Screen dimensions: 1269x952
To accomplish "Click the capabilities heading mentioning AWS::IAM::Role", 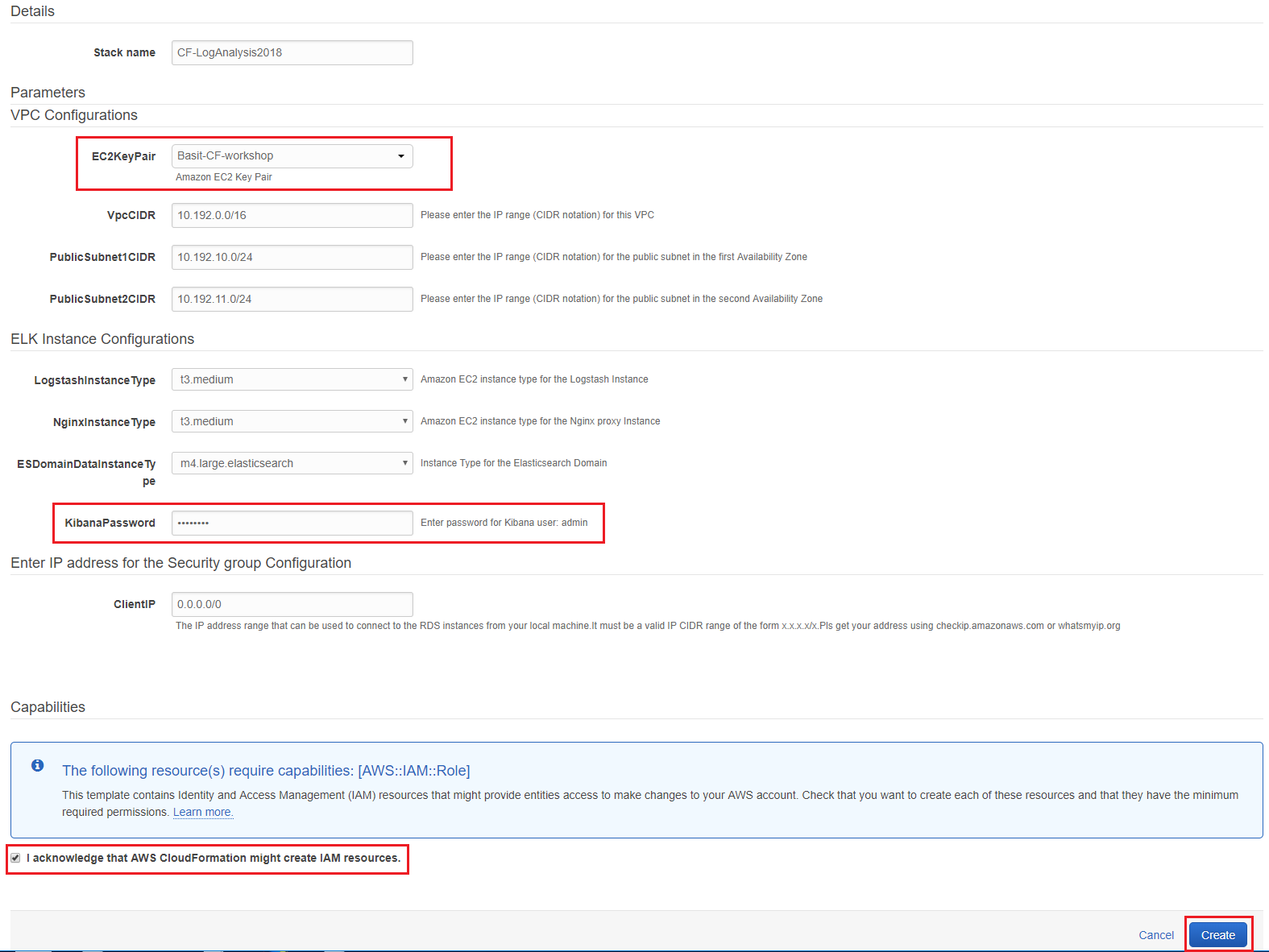I will pos(266,771).
